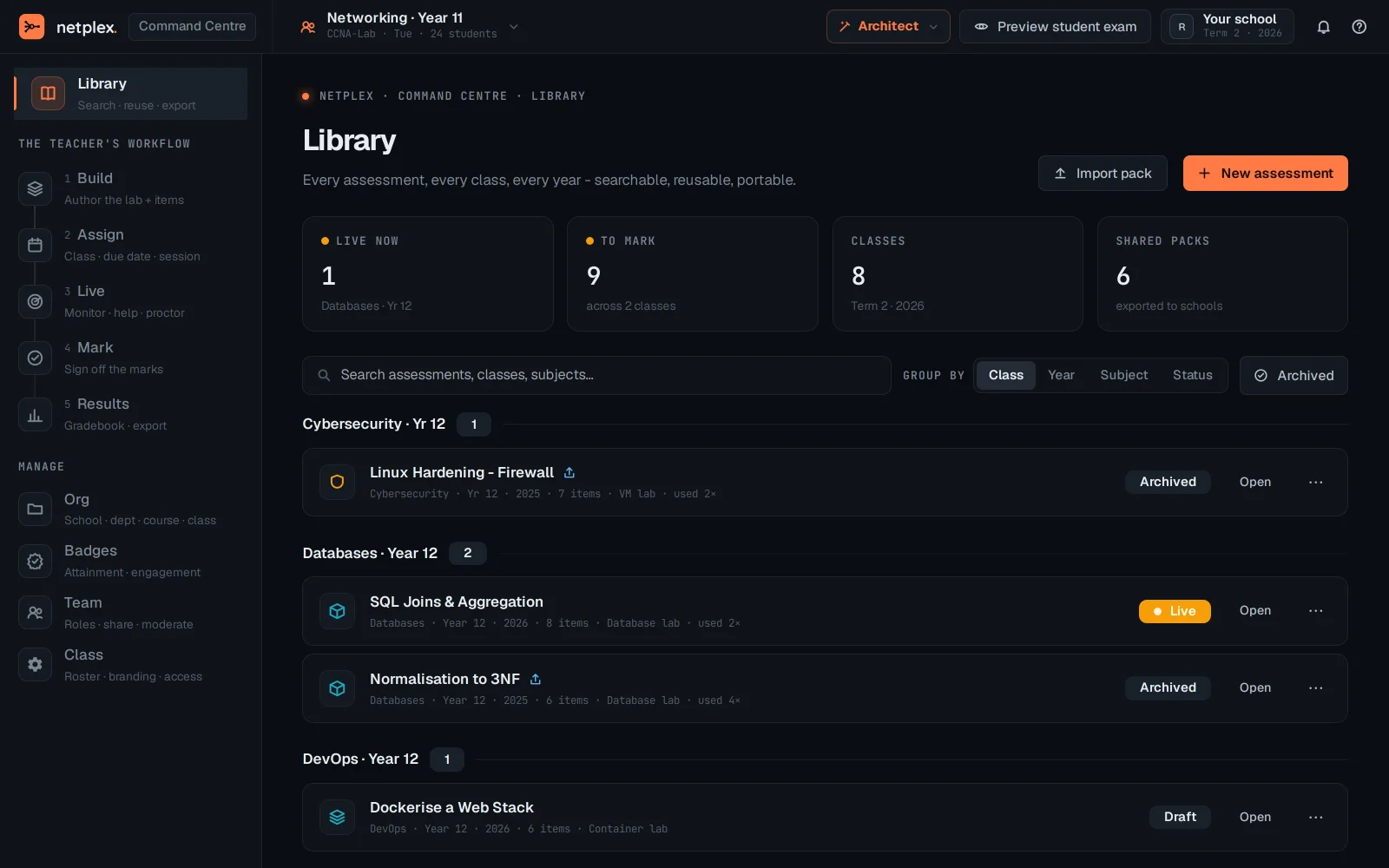Open the help question-mark icon
This screenshot has height=868, width=1389.
[1359, 27]
